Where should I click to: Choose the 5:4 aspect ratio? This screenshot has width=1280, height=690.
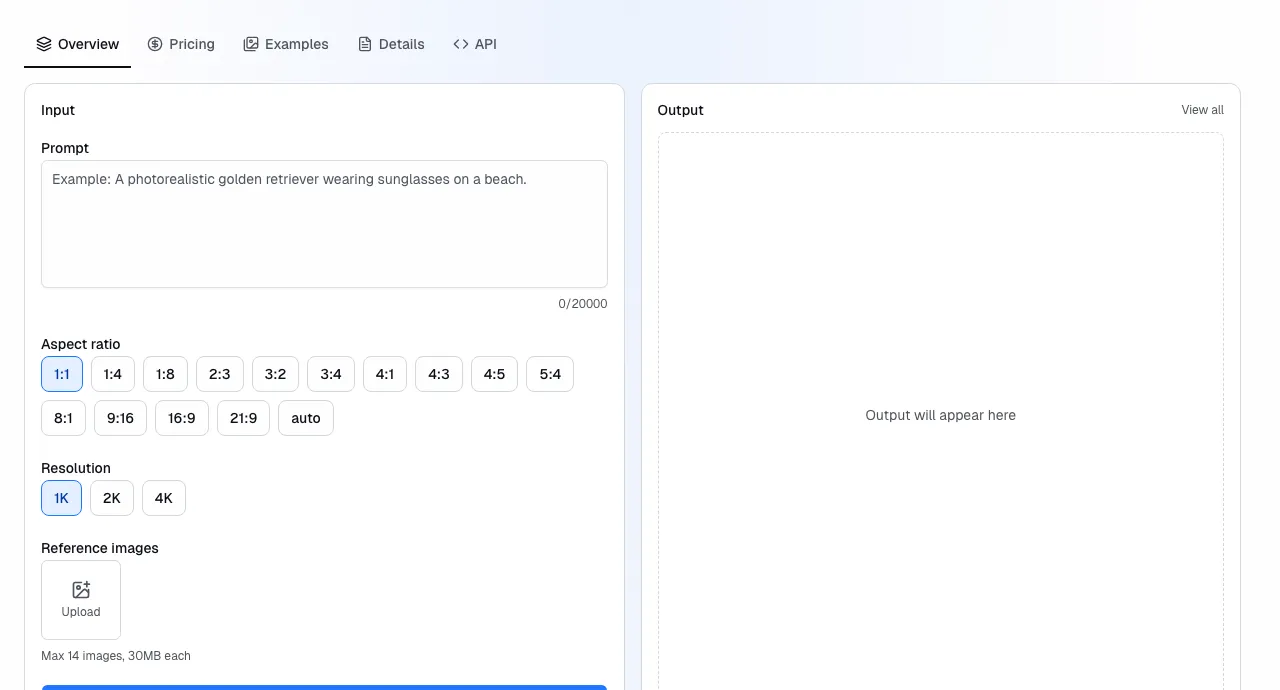(x=550, y=374)
